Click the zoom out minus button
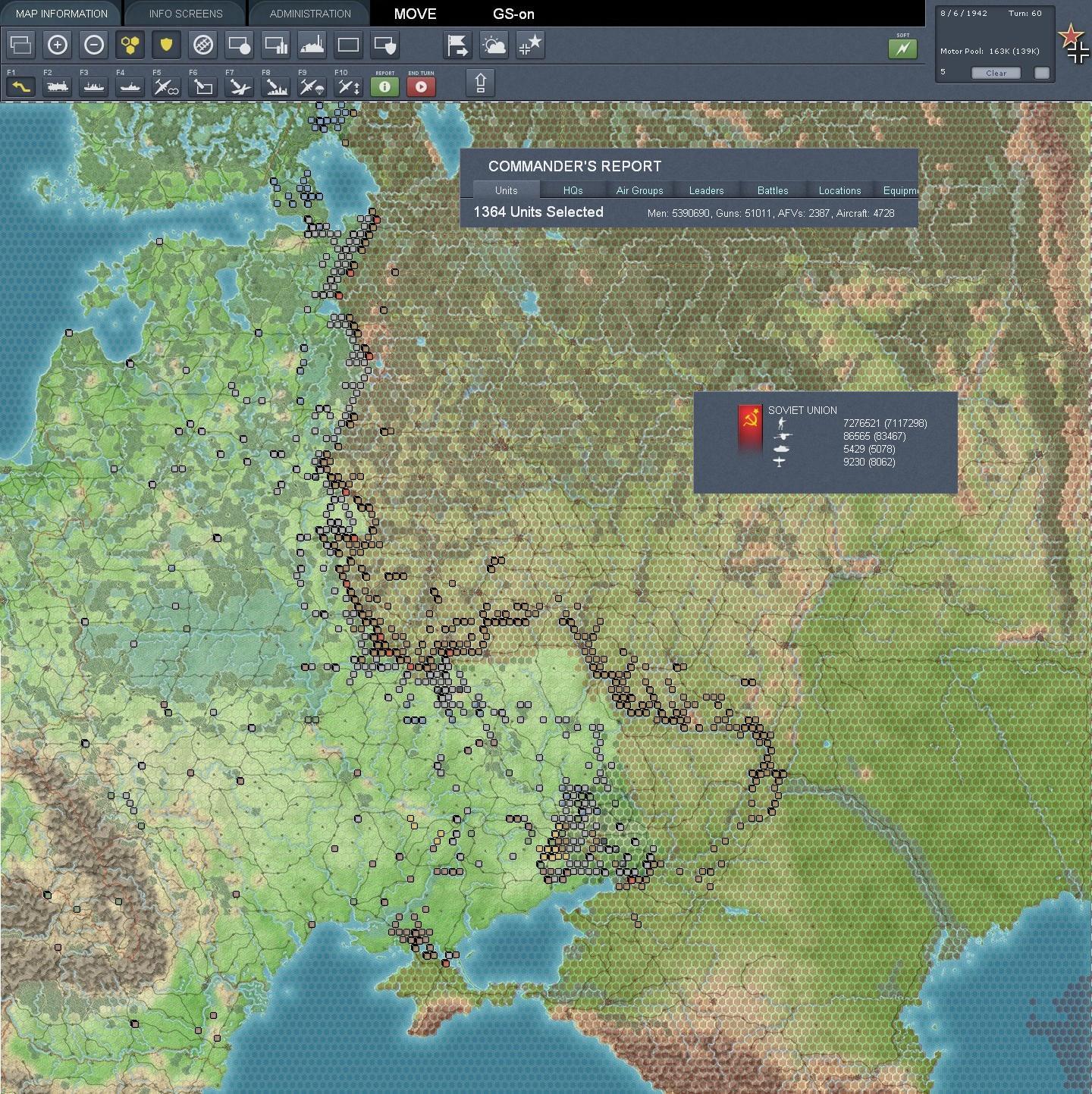Image resolution: width=1092 pixels, height=1094 pixels. [x=93, y=45]
